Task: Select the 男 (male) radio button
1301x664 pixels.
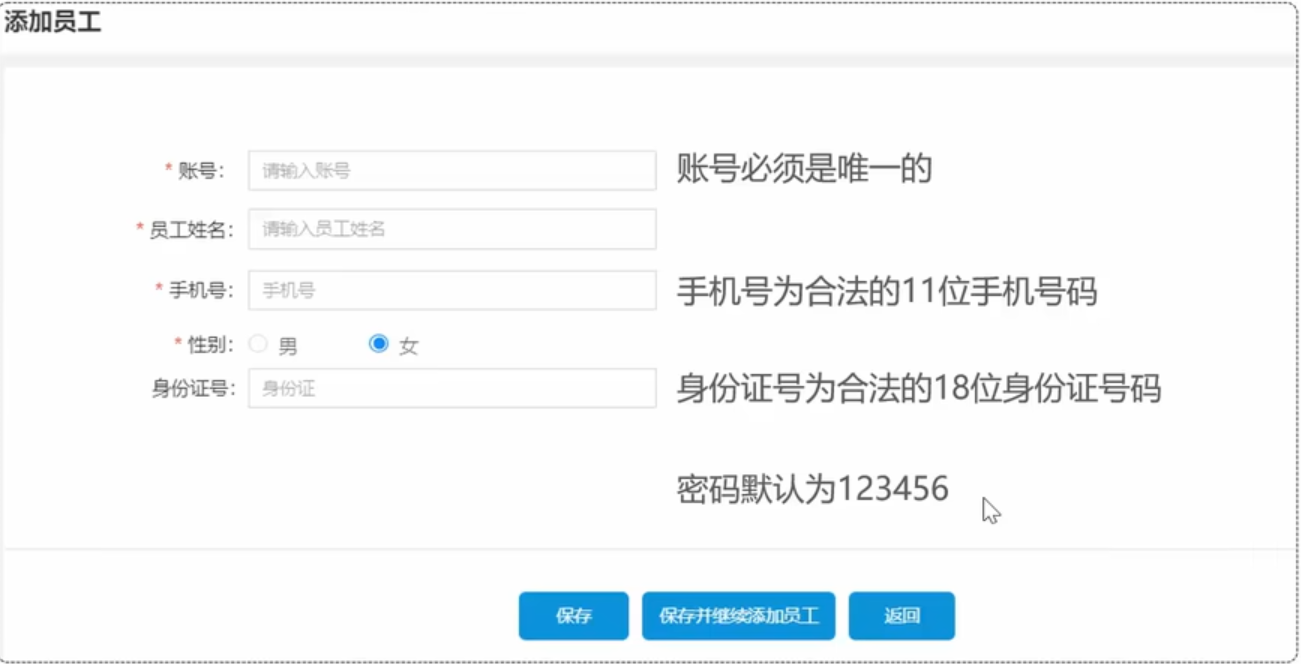Action: coord(259,343)
